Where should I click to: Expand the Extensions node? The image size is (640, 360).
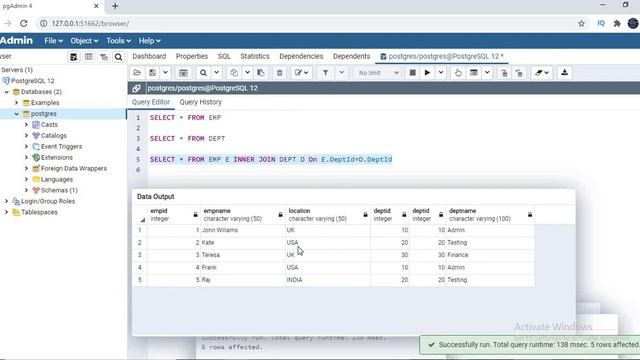(x=26, y=158)
